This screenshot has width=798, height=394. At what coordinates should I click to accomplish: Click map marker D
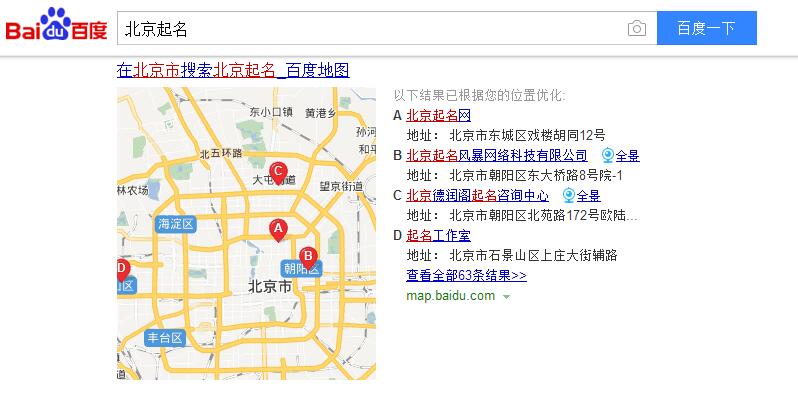click(x=122, y=270)
